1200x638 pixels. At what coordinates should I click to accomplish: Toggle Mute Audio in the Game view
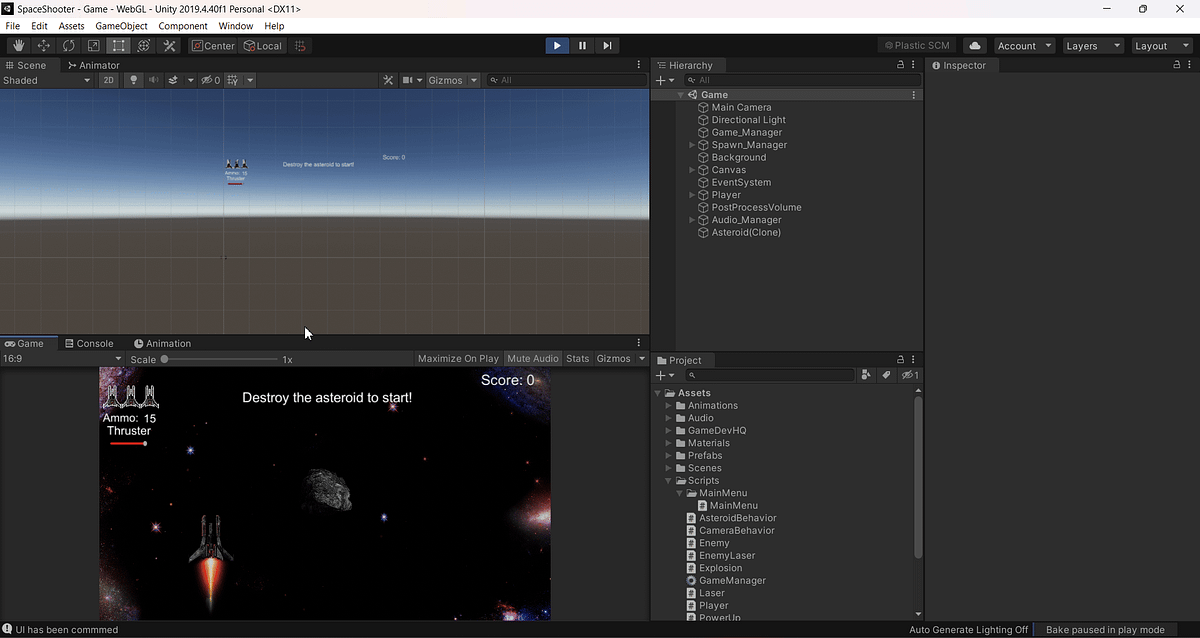click(533, 358)
